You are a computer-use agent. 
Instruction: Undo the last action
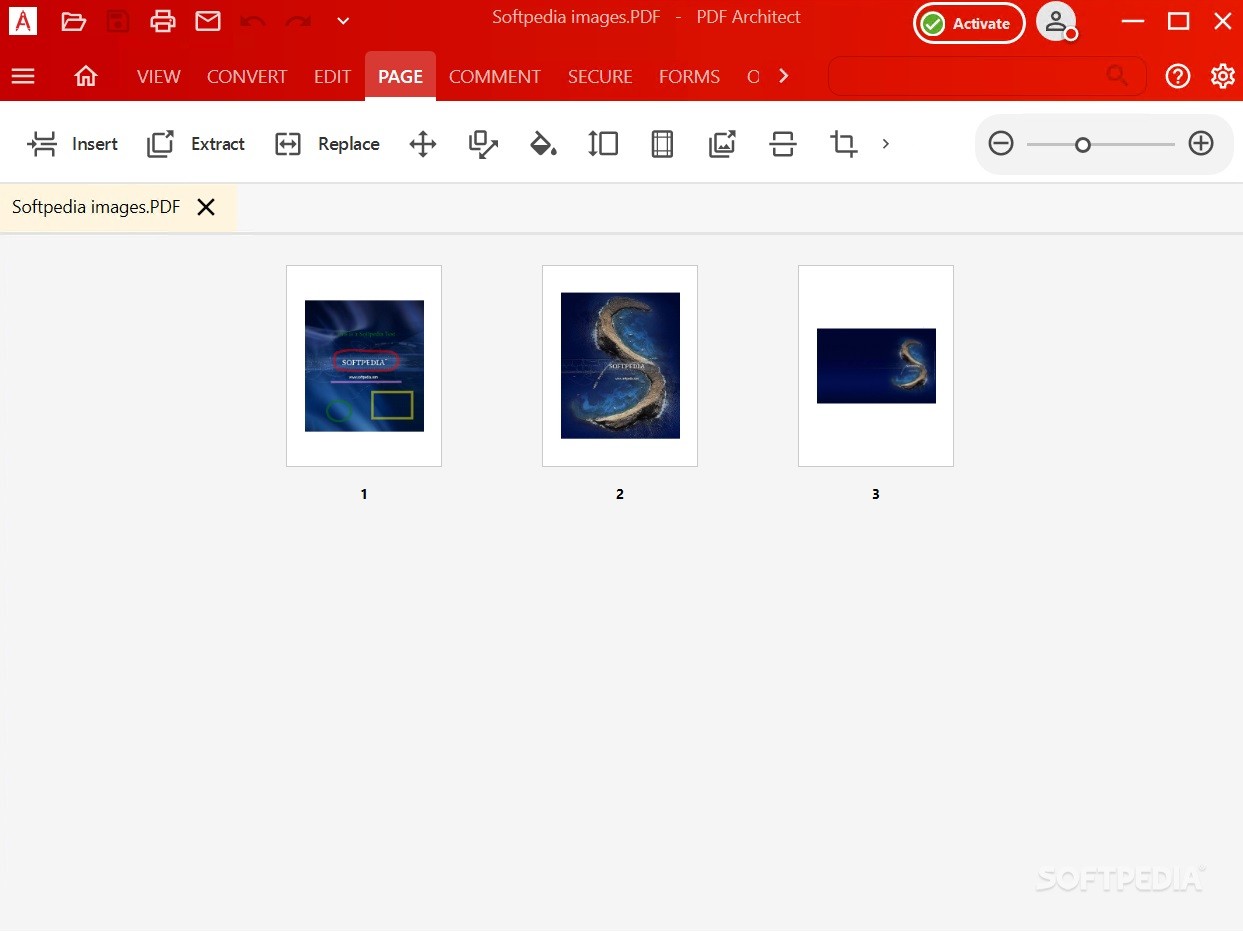pos(253,21)
